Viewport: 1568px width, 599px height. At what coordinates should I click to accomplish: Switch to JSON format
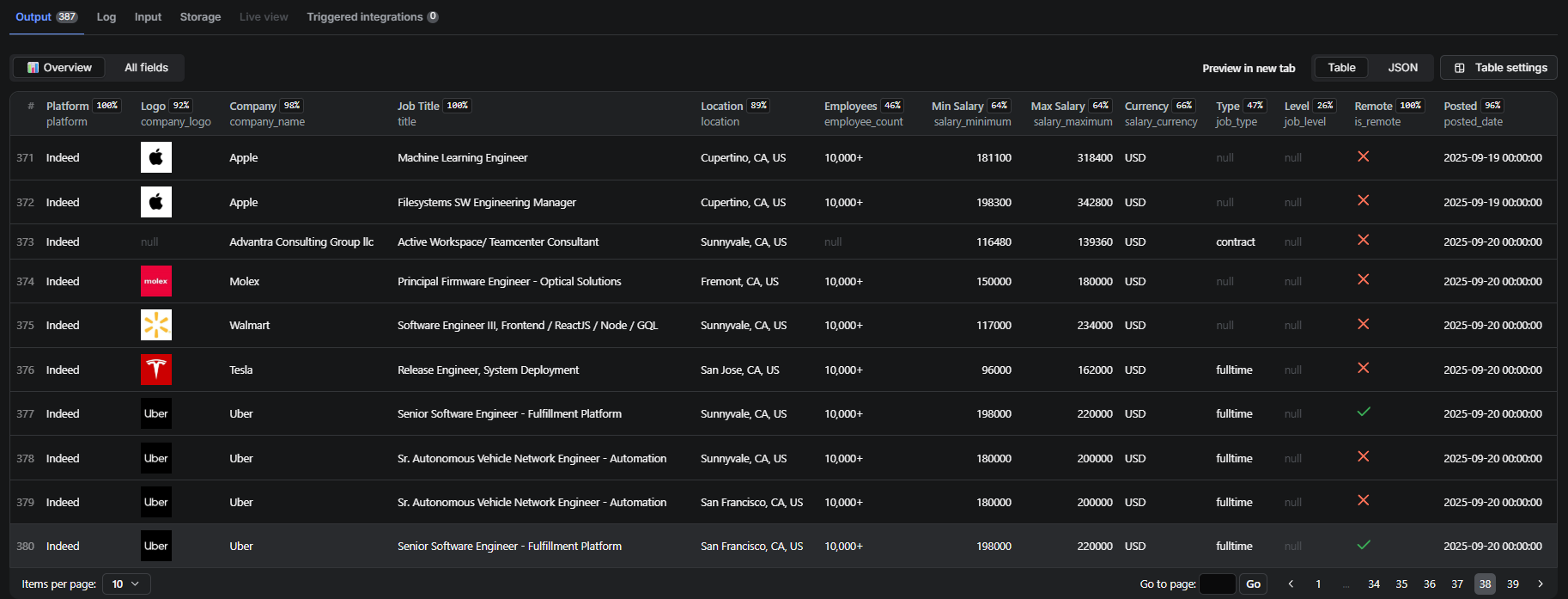click(1402, 68)
